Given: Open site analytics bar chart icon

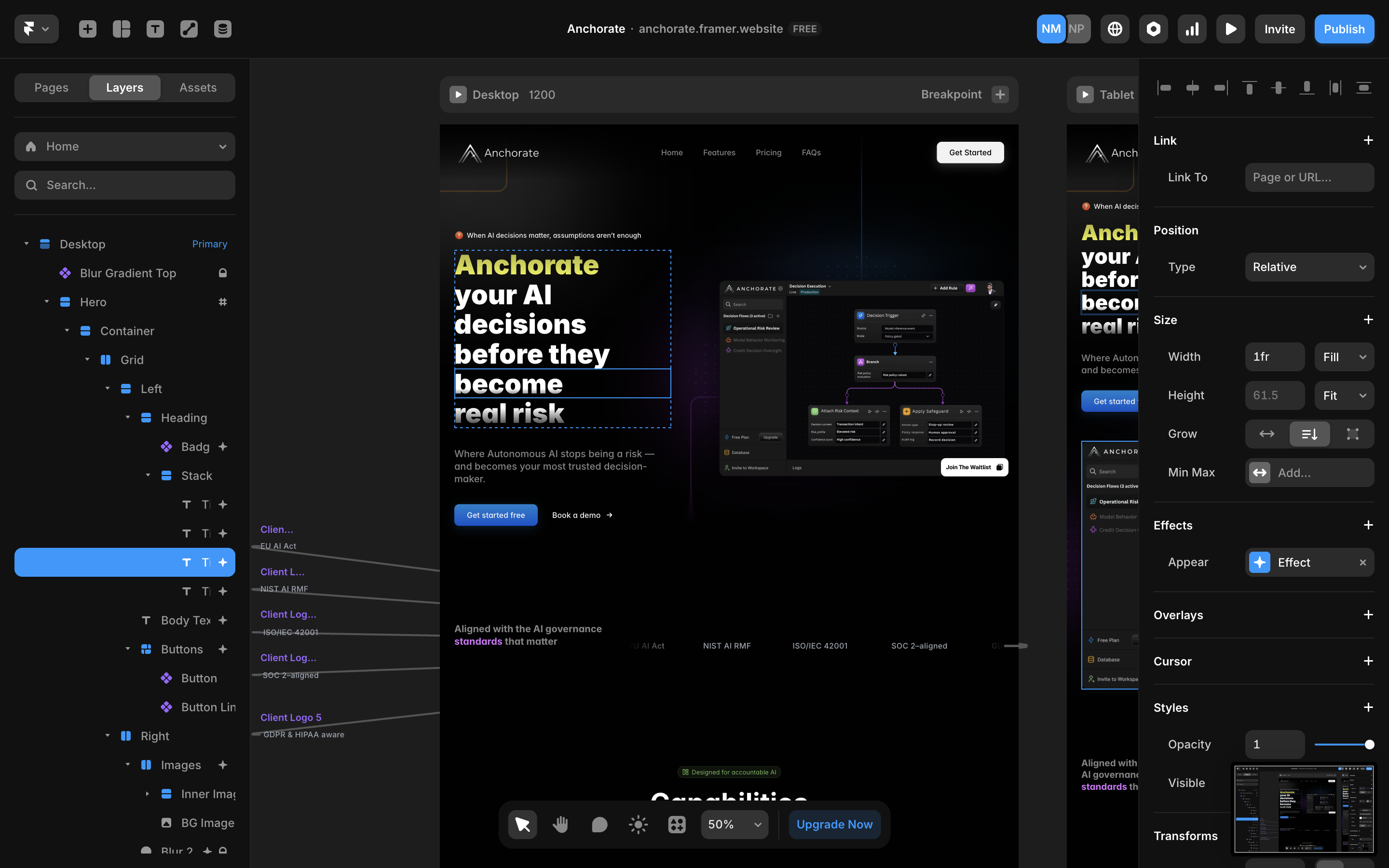Looking at the screenshot, I should coord(1192,29).
